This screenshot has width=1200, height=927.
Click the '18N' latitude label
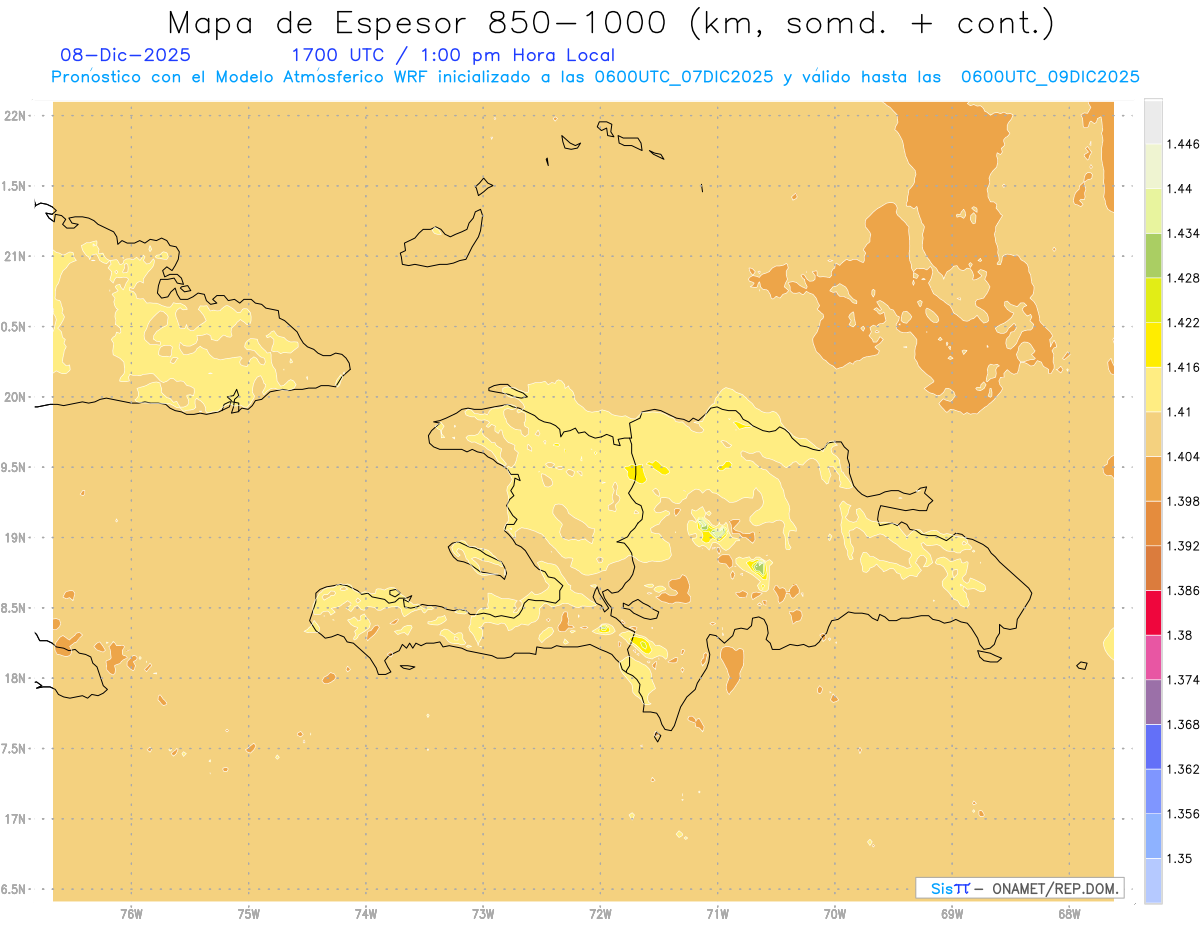coord(15,679)
